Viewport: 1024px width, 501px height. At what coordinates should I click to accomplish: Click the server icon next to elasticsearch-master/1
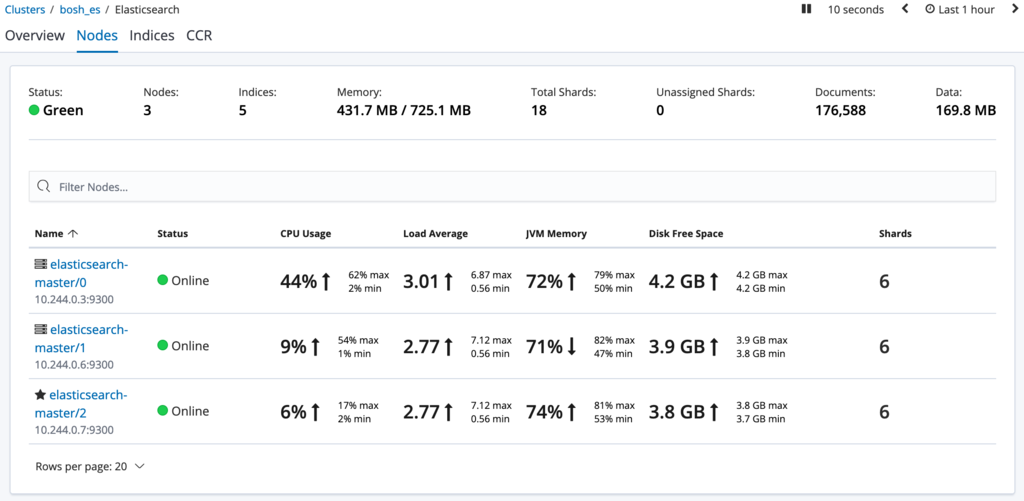click(x=41, y=329)
